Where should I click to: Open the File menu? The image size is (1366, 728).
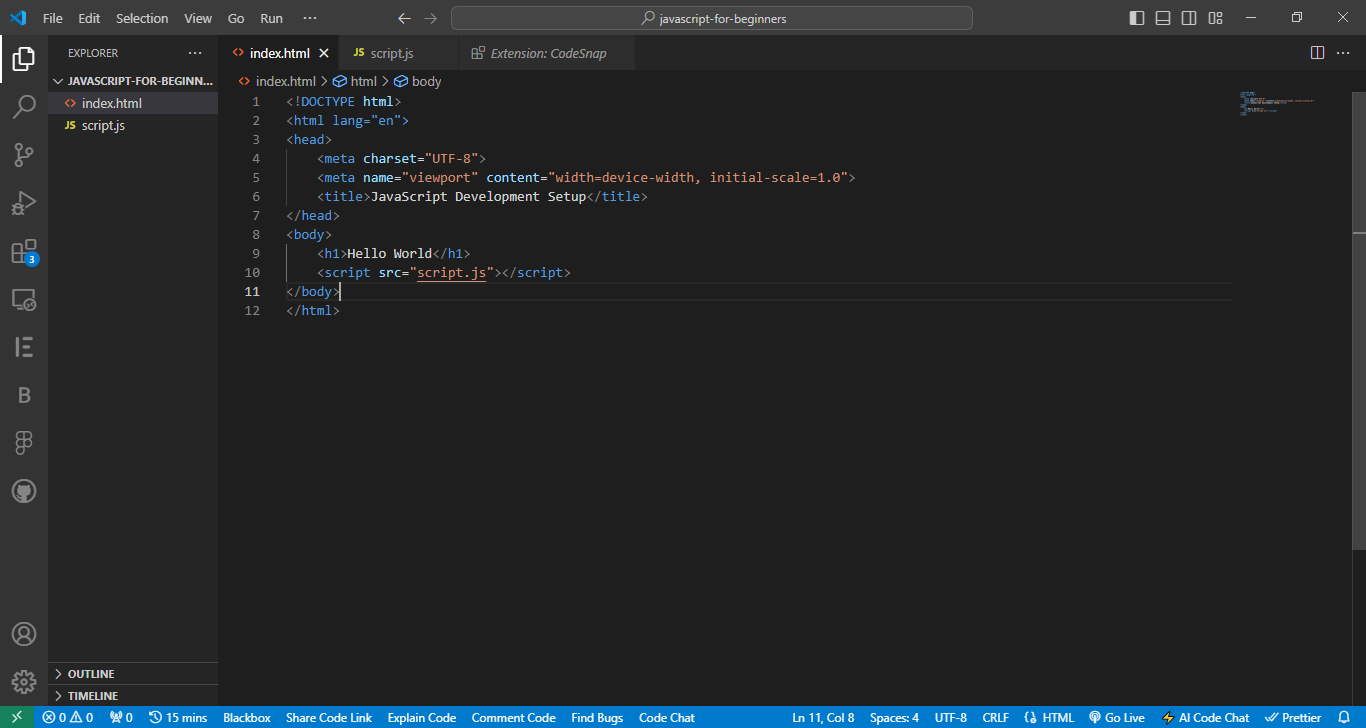coord(53,18)
